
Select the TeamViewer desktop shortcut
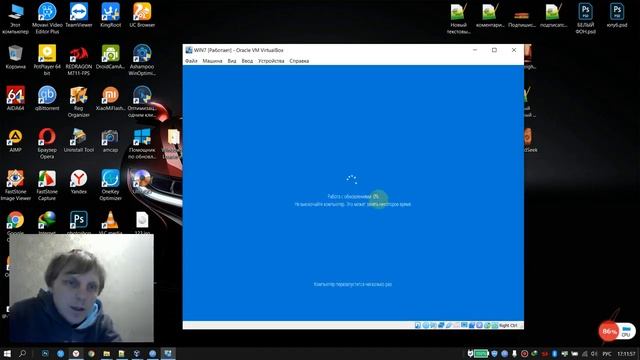(x=79, y=16)
